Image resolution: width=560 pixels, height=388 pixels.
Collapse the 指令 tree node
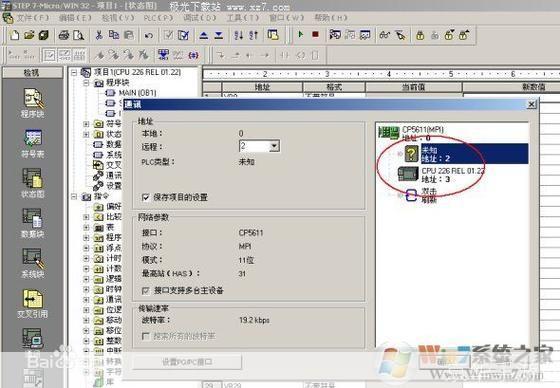(x=74, y=197)
